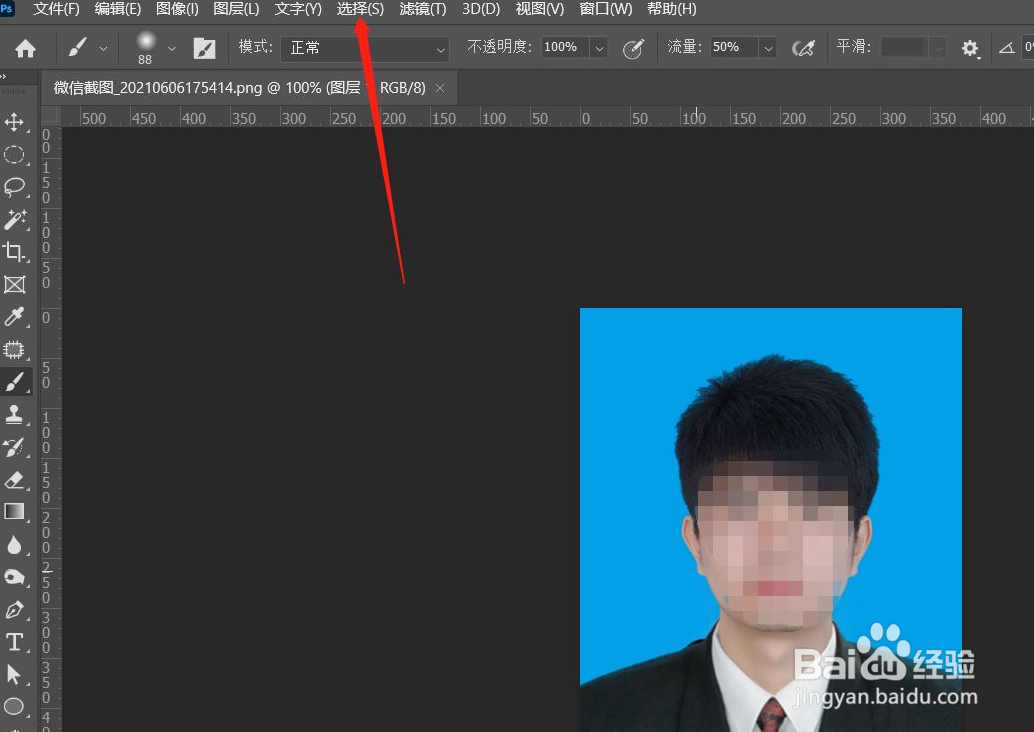Go to the Home screen icon
This screenshot has height=732, width=1034.
click(x=25, y=48)
